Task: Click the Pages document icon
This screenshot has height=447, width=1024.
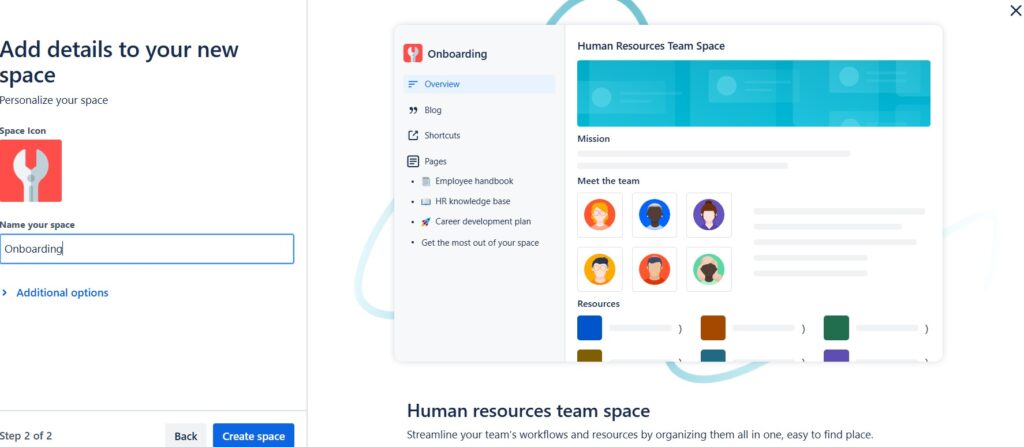Action: [x=413, y=161]
